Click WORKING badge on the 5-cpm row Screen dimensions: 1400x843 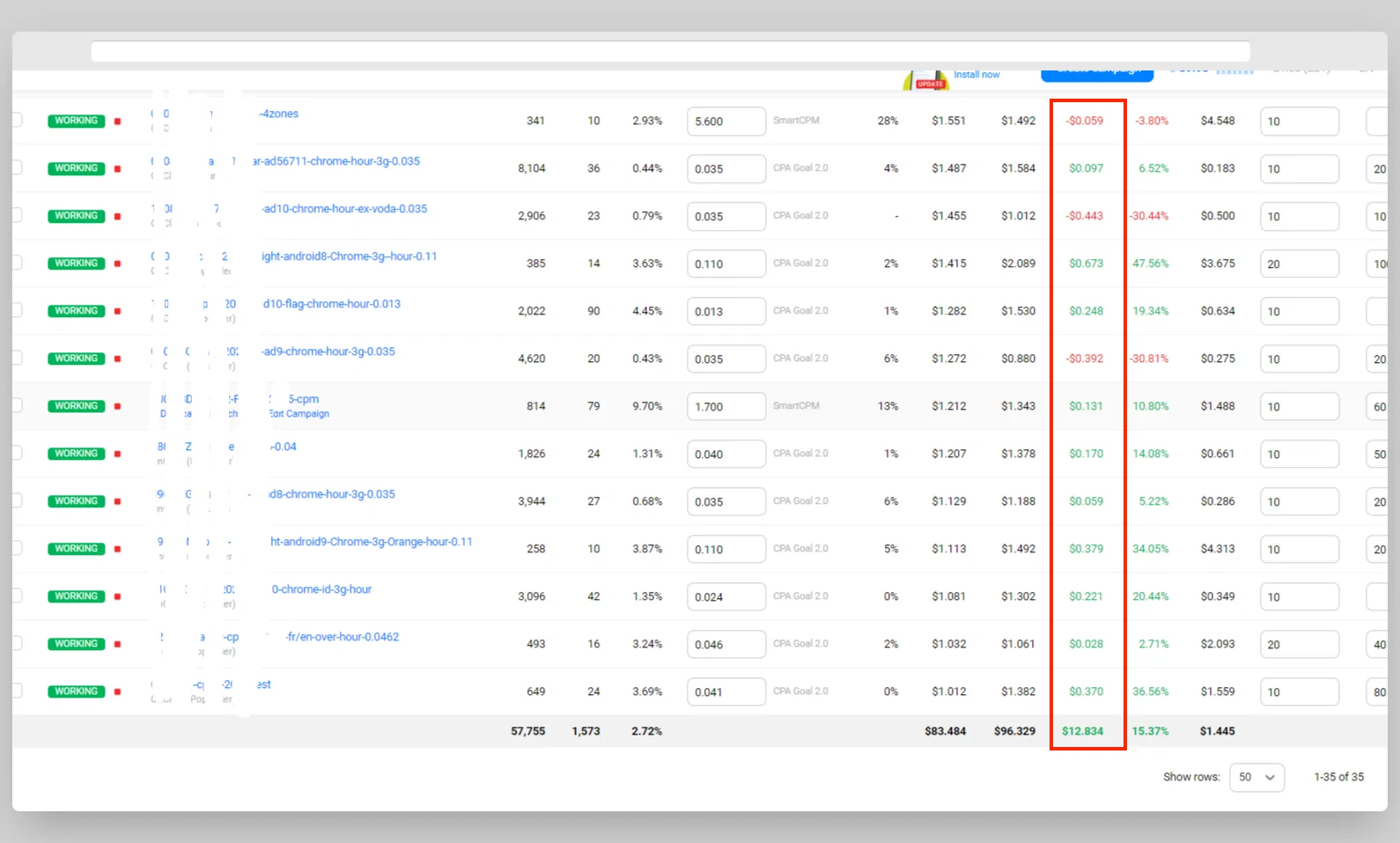coord(77,406)
